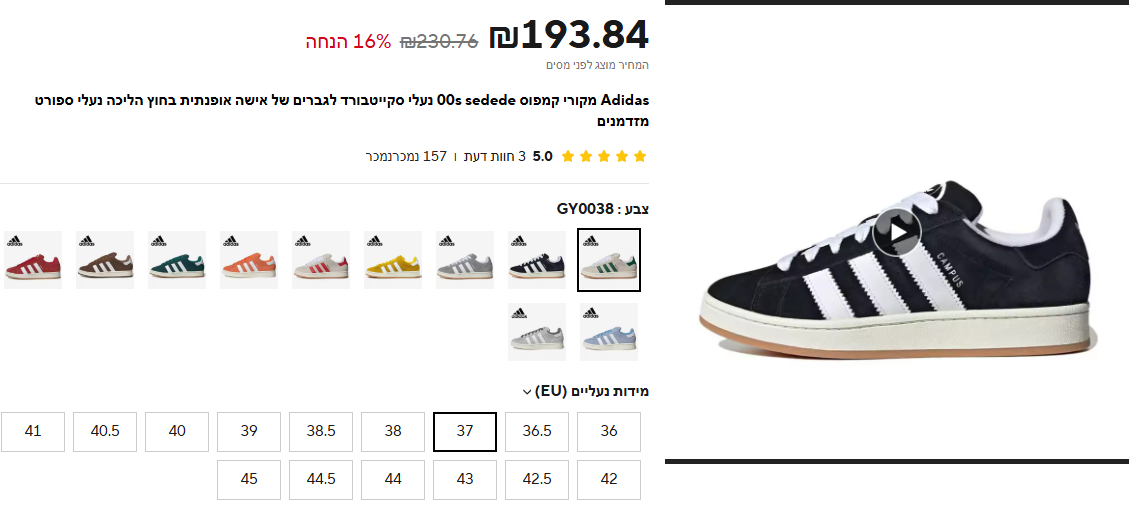Play the product video on shoe image
Viewport: 1132px width, 517px height.
click(897, 233)
